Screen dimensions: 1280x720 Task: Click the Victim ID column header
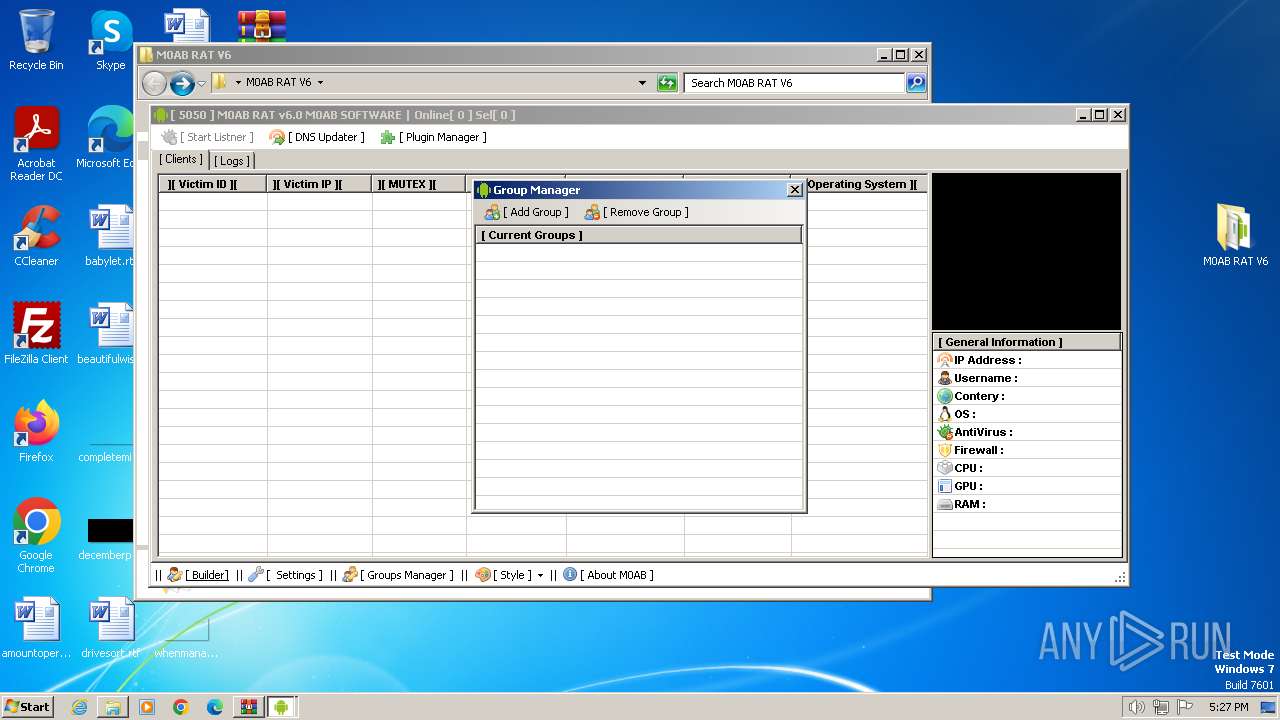(x=213, y=184)
